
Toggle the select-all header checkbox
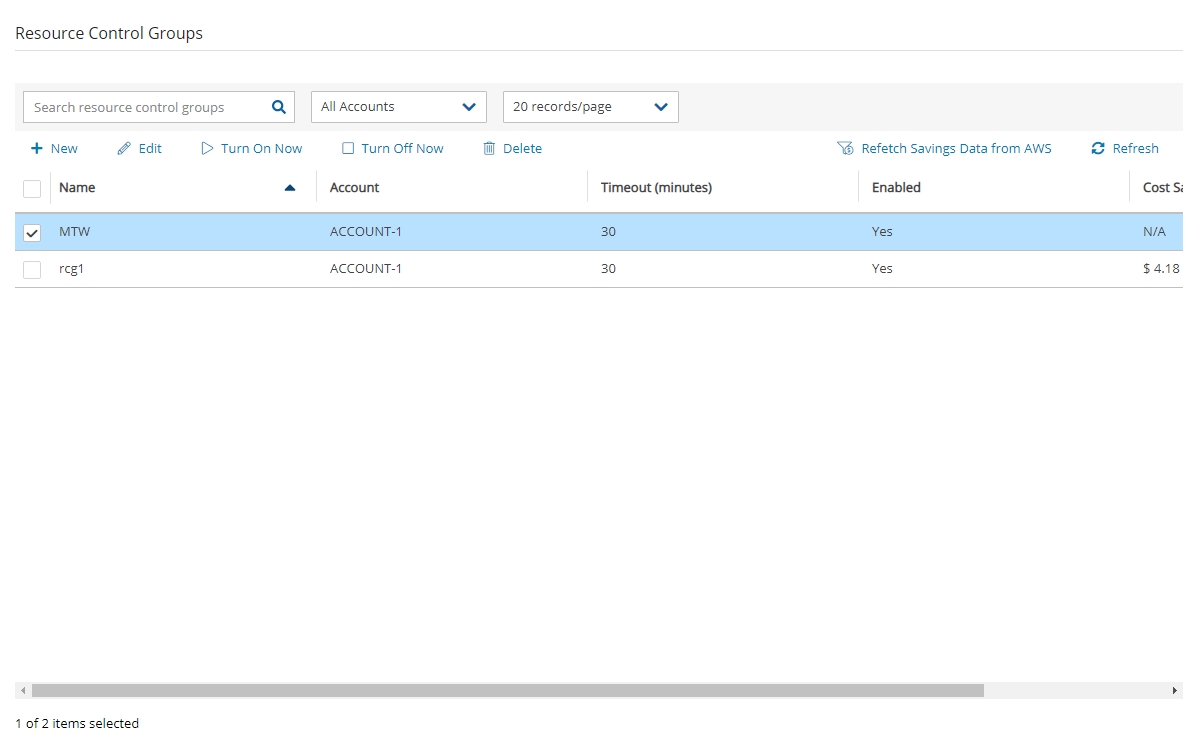[x=32, y=188]
